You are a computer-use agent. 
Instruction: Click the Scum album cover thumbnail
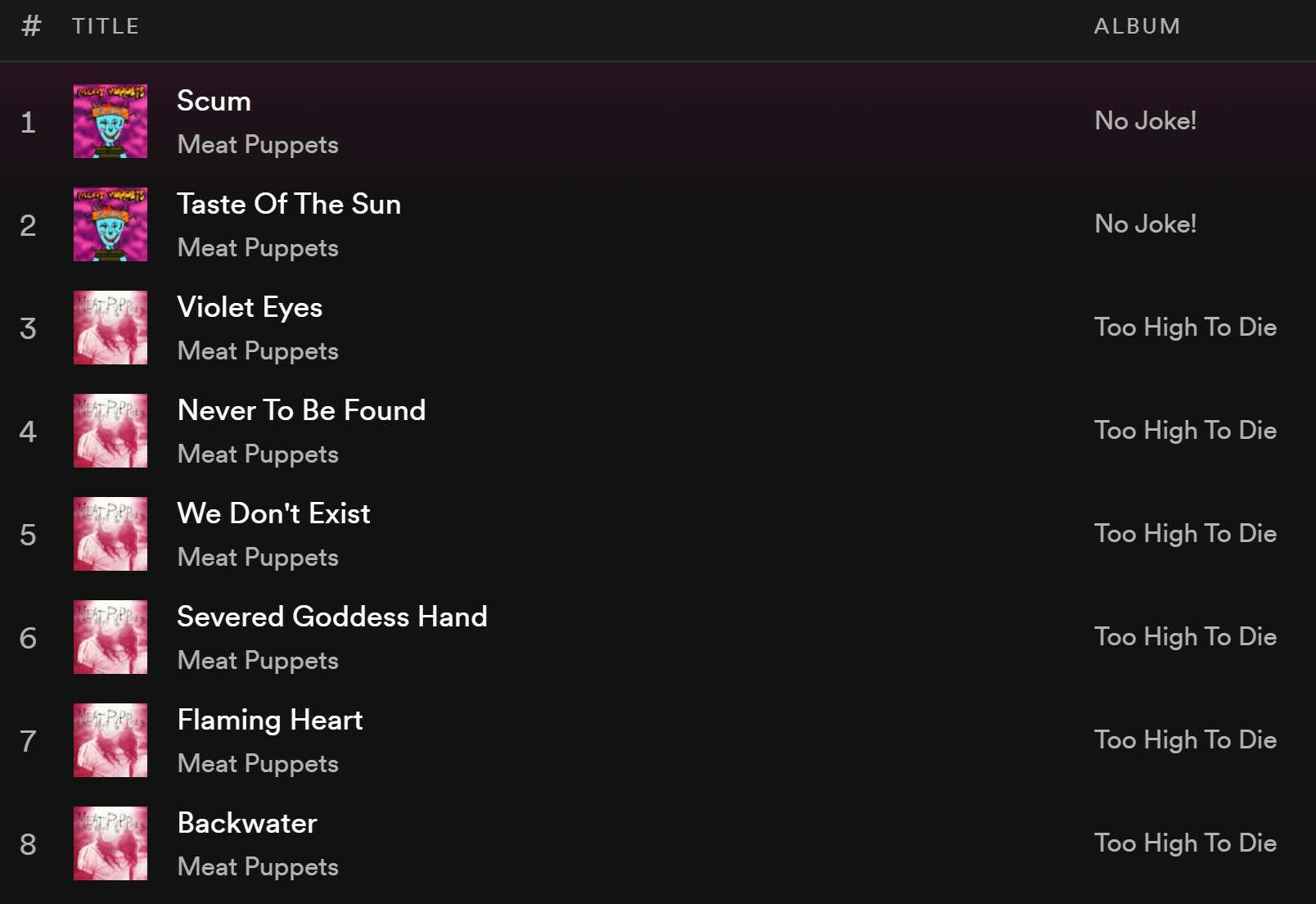pyautogui.click(x=110, y=121)
